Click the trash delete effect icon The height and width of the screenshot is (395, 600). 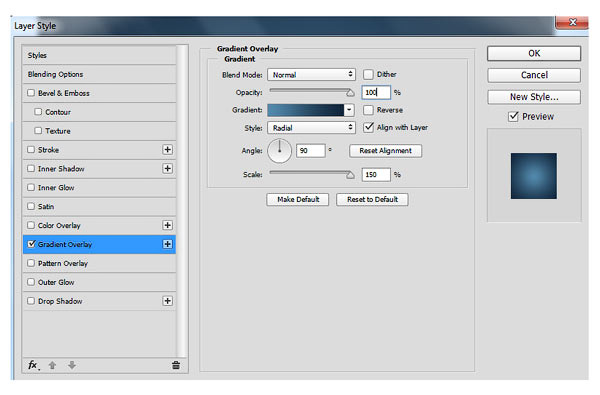click(x=176, y=365)
